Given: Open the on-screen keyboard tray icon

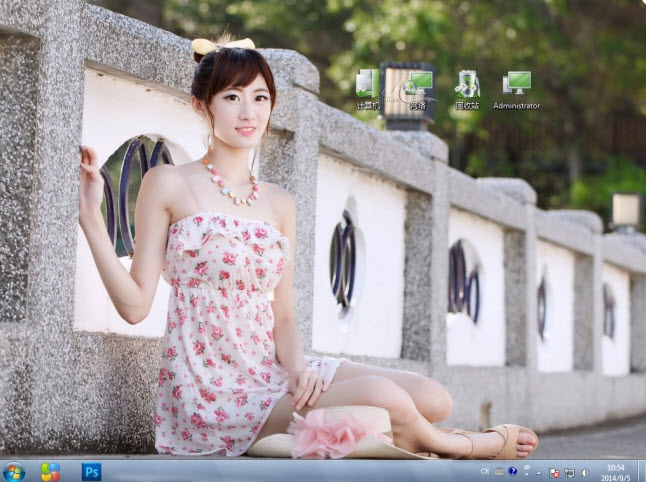Looking at the screenshot, I should tap(499, 471).
